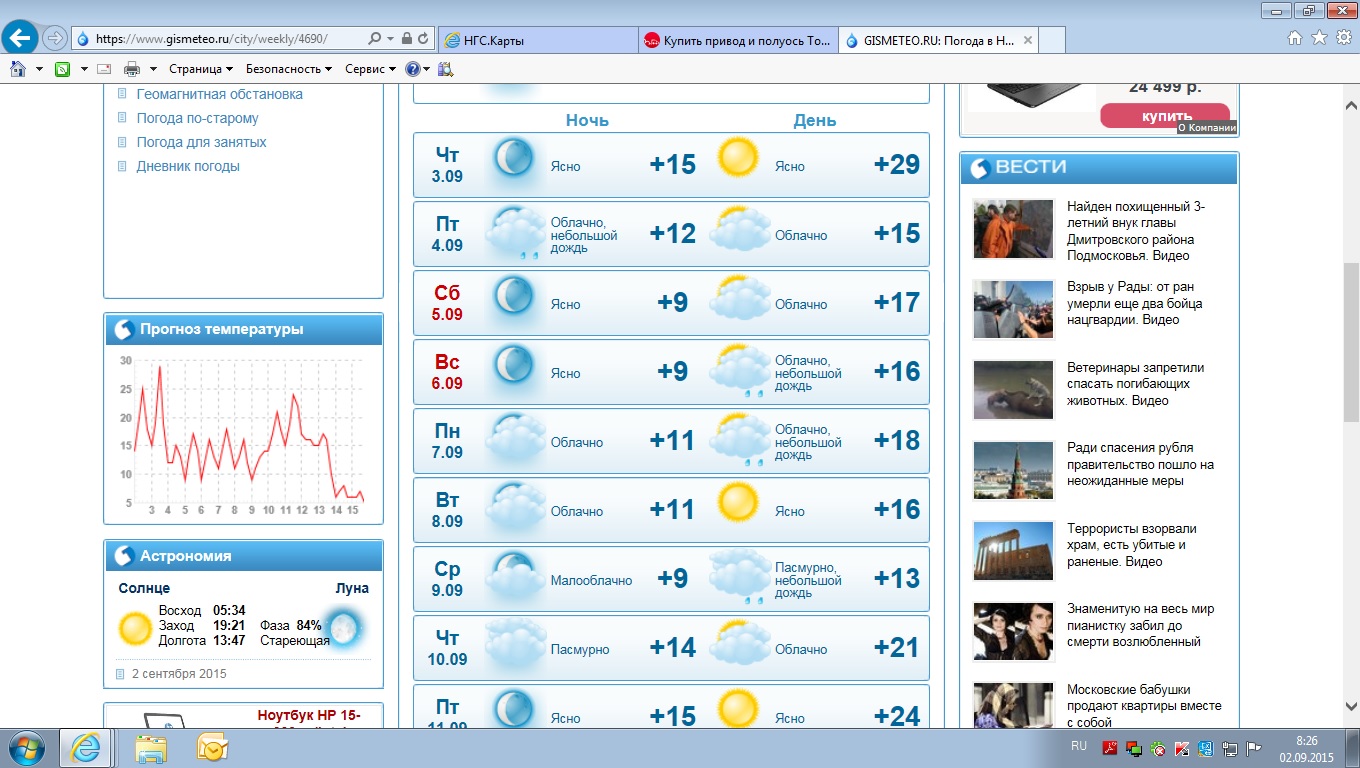Screen dimensions: 1360x768
Task: Open the Безопасность dropdown menu
Action: (x=289, y=69)
